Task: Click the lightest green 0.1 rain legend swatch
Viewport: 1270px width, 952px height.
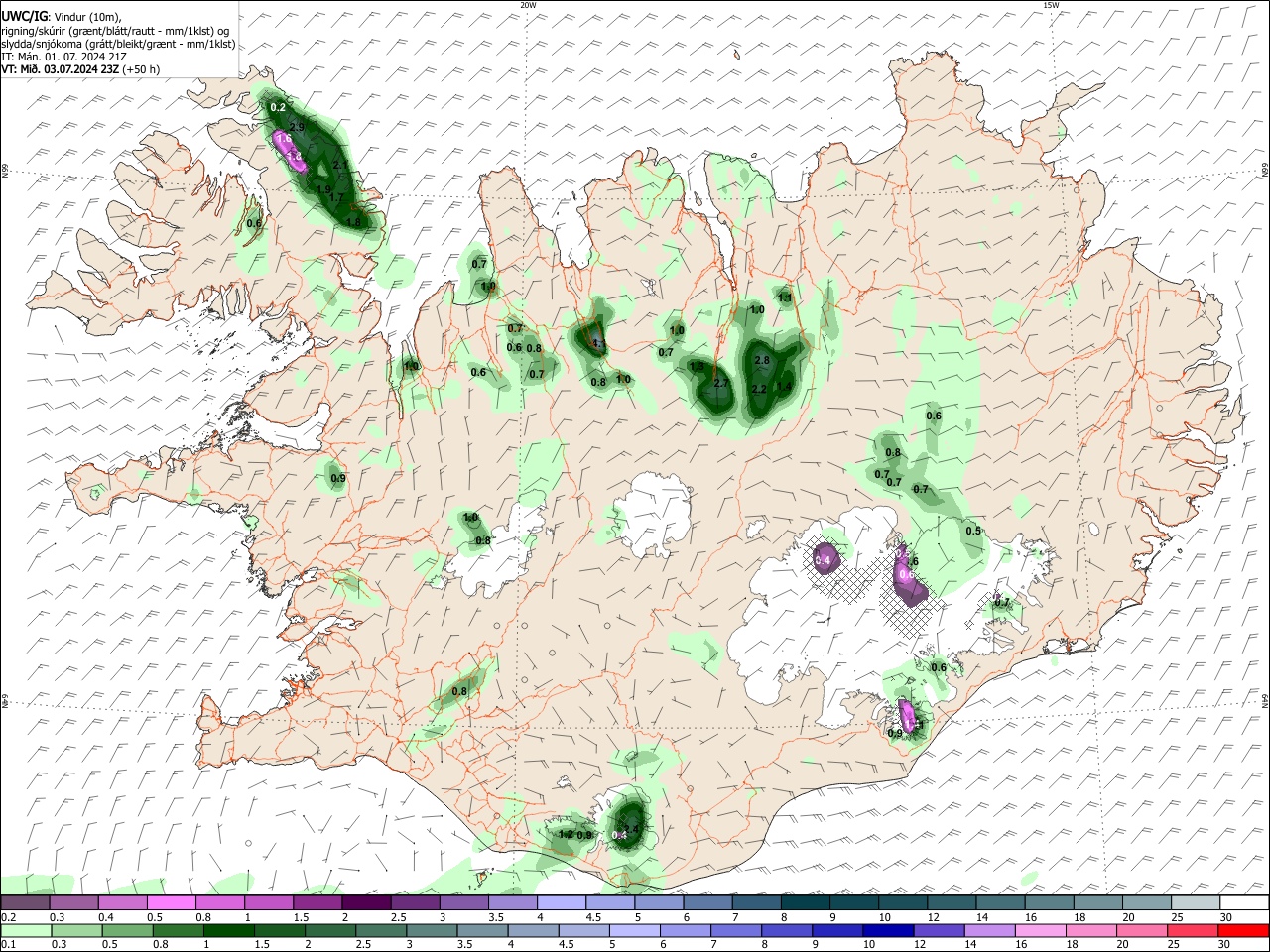Action: tap(25, 930)
